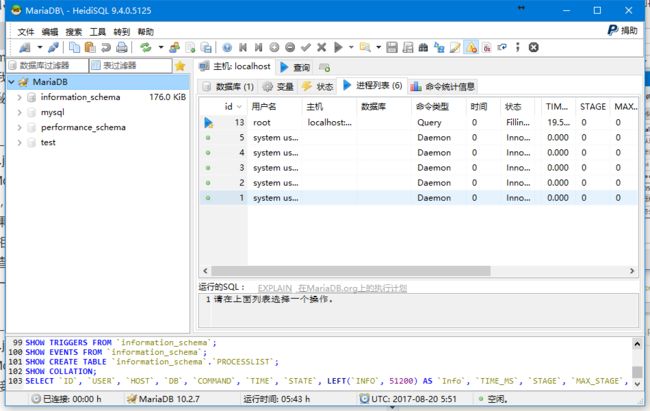Open dropdown arrow beside refresh icon
Screen dimensions: 650x411
point(161,47)
